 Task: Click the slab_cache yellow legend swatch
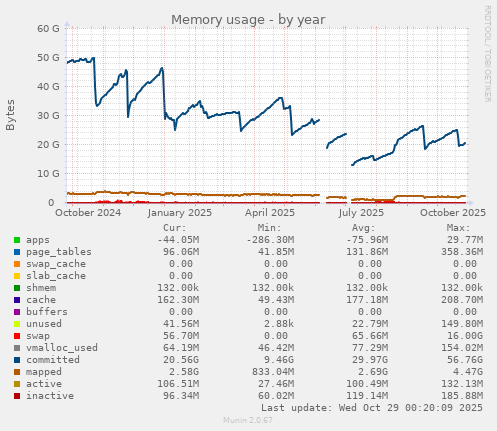click(17, 276)
